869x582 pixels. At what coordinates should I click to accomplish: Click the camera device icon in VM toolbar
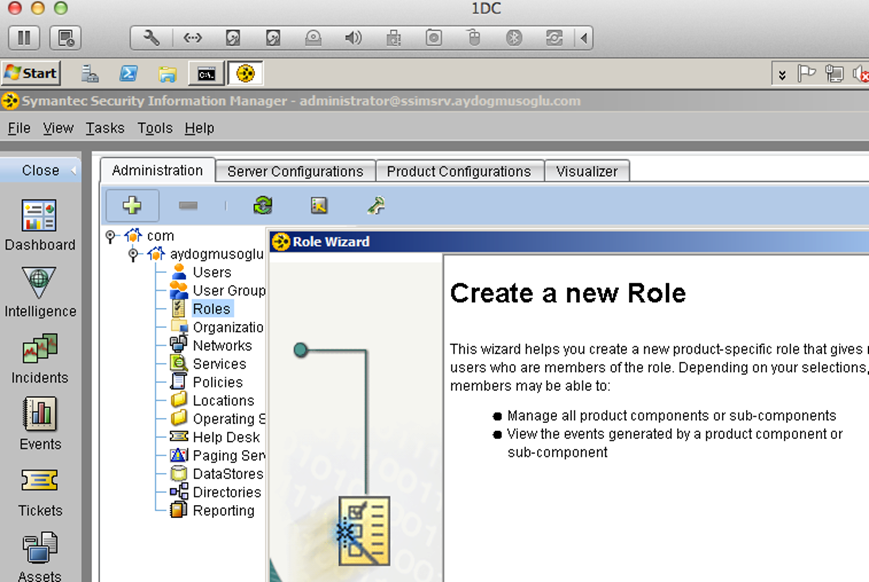[433, 38]
